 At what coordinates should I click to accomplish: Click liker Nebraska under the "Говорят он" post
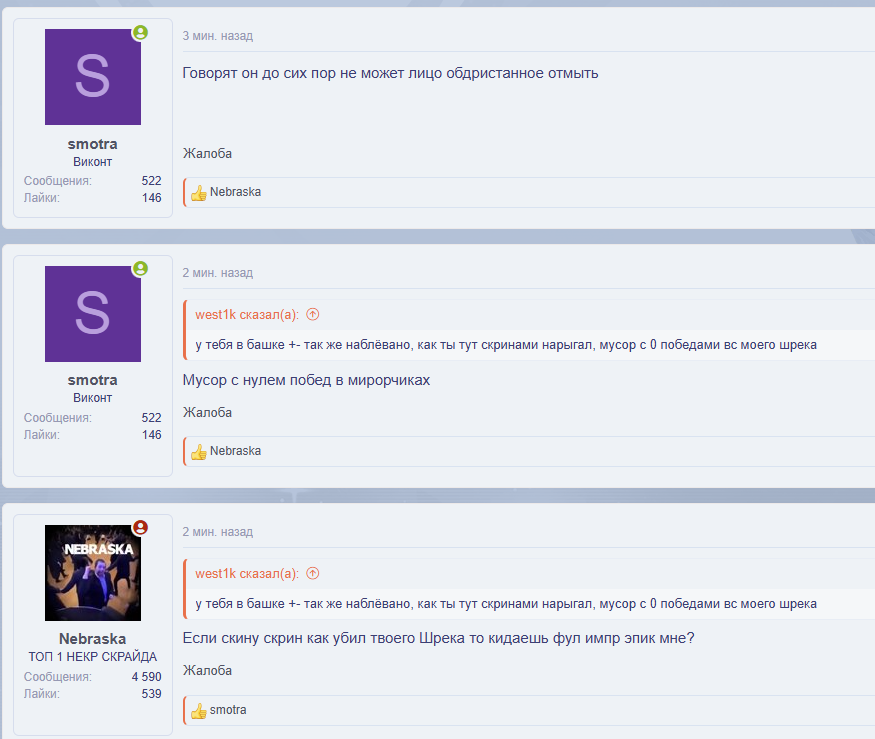pyautogui.click(x=235, y=192)
